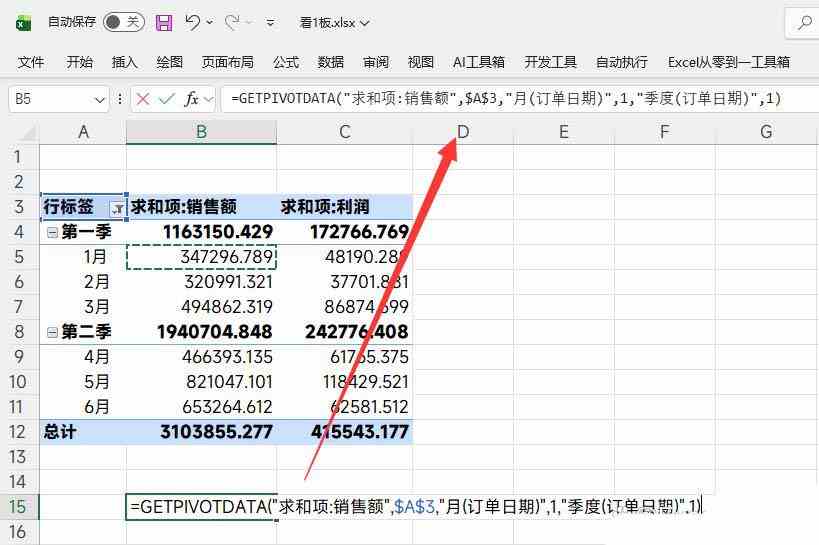This screenshot has width=819, height=545.
Task: Select cell with value 653264.612
Action: click(x=202, y=407)
